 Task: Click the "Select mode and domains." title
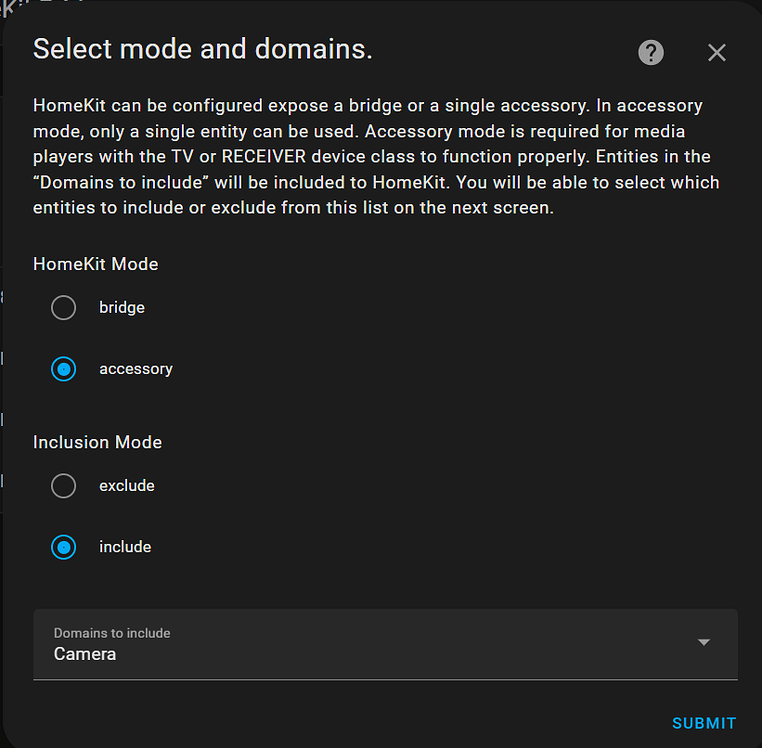pyautogui.click(x=203, y=49)
